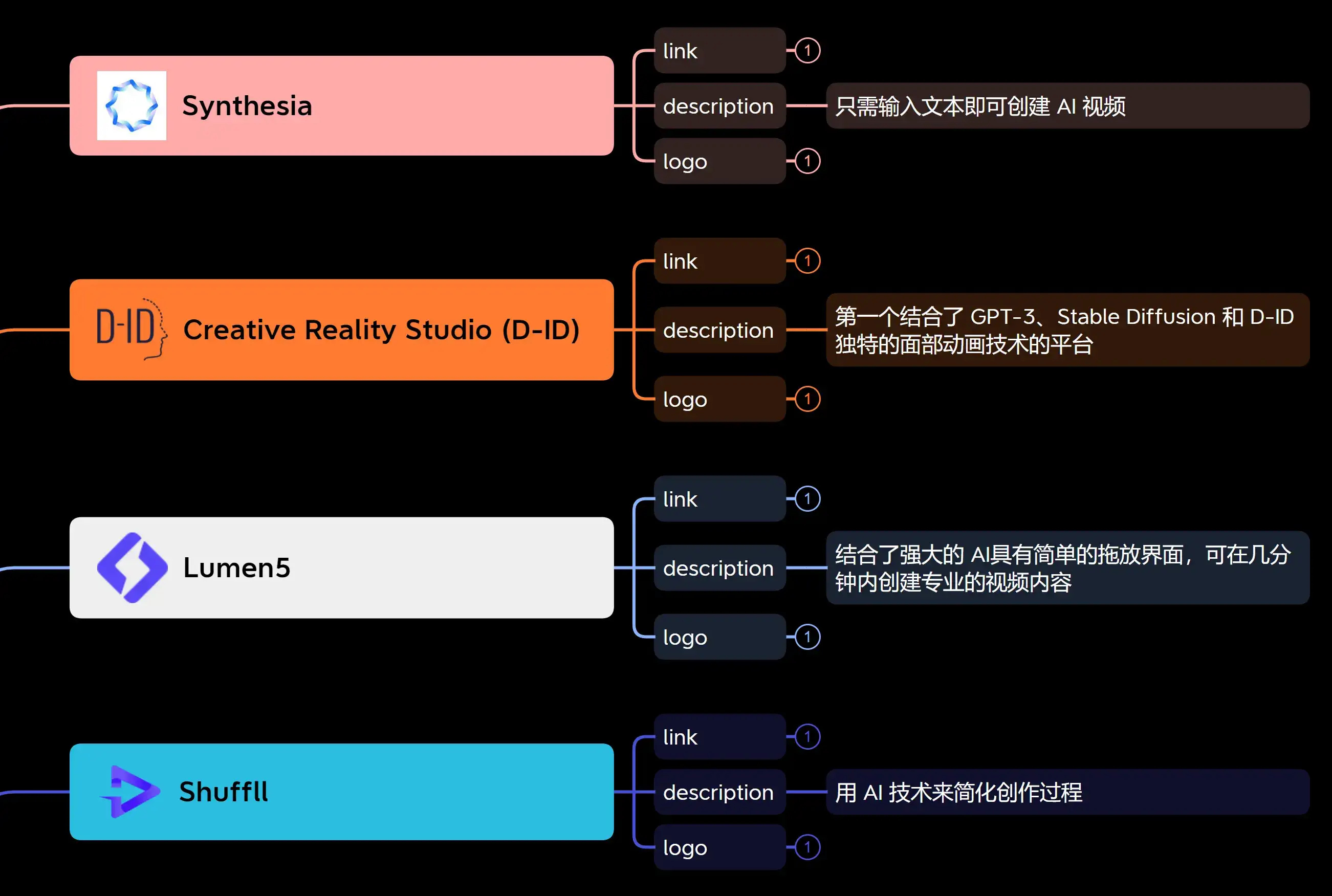
Task: Click the Shuffll play-arrow logo icon
Action: click(132, 792)
